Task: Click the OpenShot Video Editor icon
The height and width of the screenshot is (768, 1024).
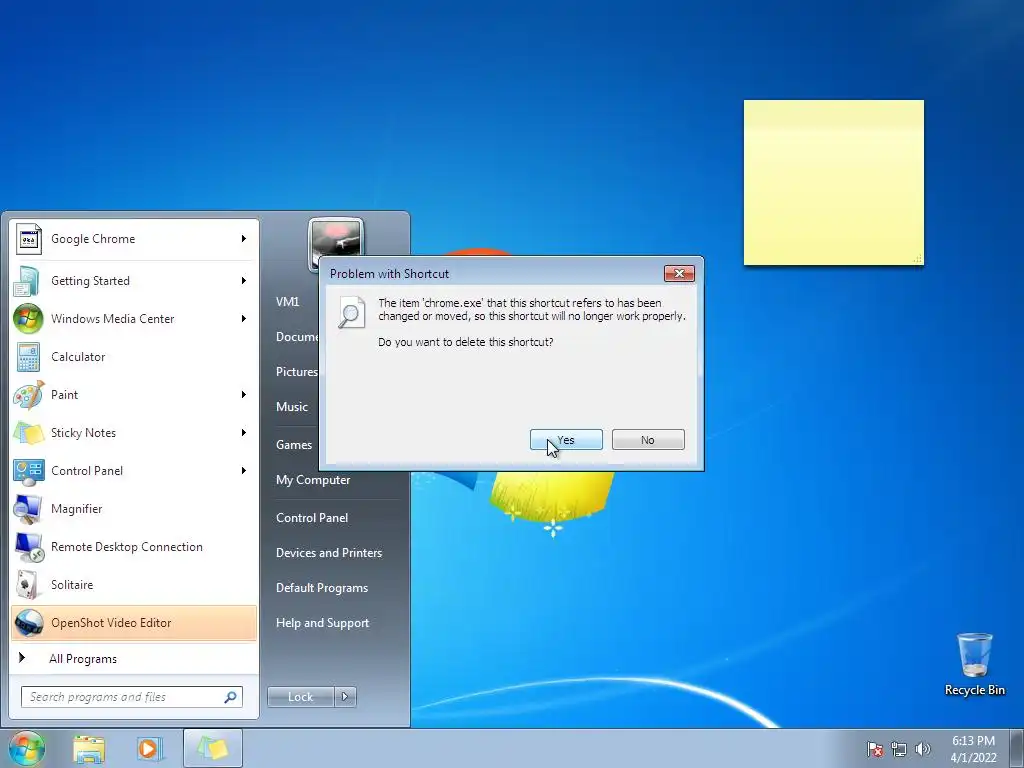Action: (28, 623)
